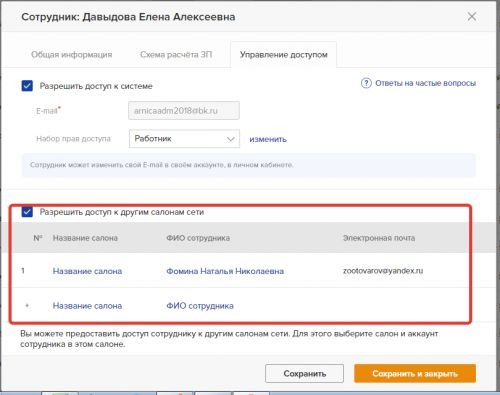Click the 'Название салона' column header
Viewport: 500px width, 395px height.
[85, 238]
